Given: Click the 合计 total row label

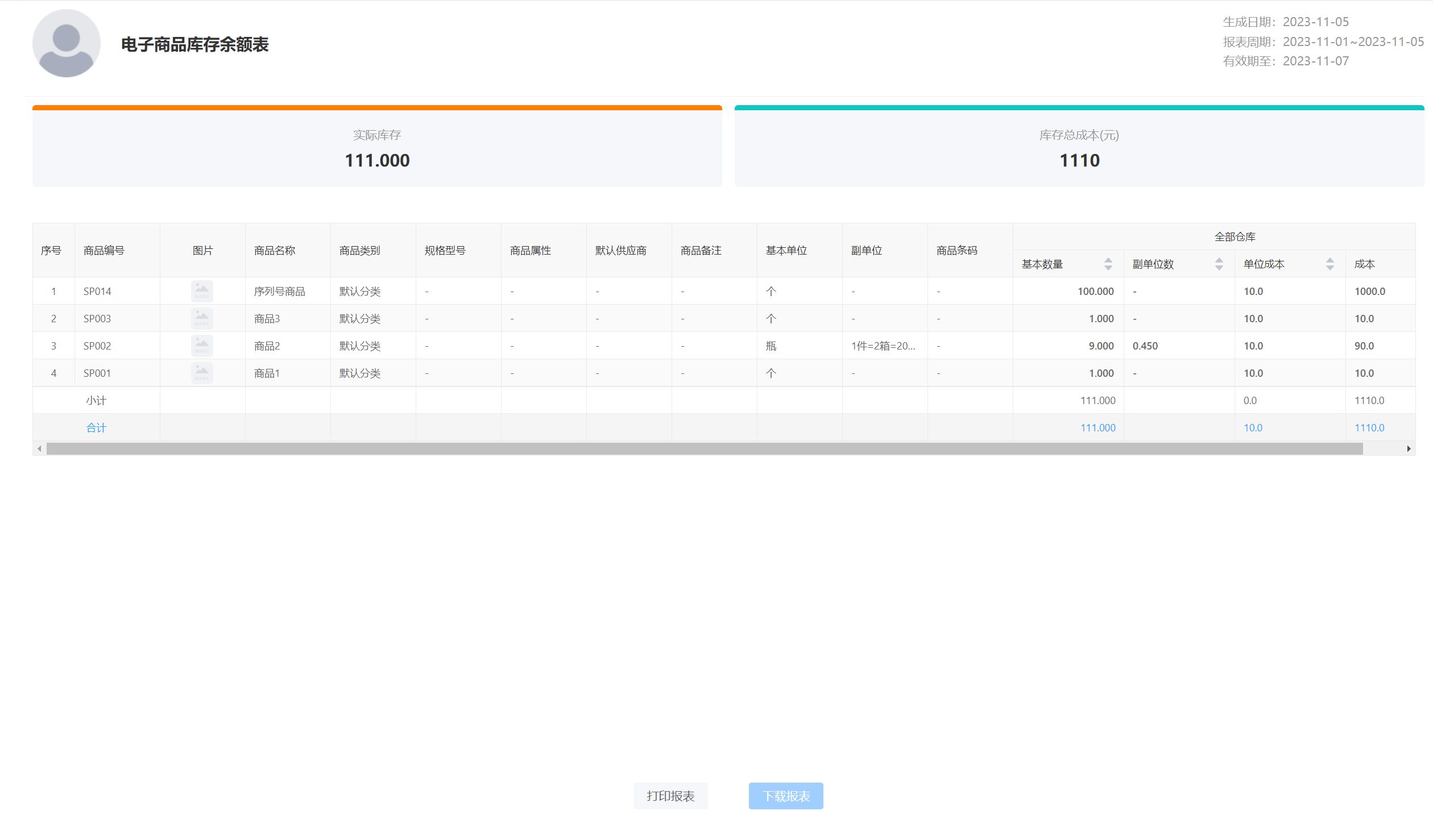Looking at the screenshot, I should point(96,428).
